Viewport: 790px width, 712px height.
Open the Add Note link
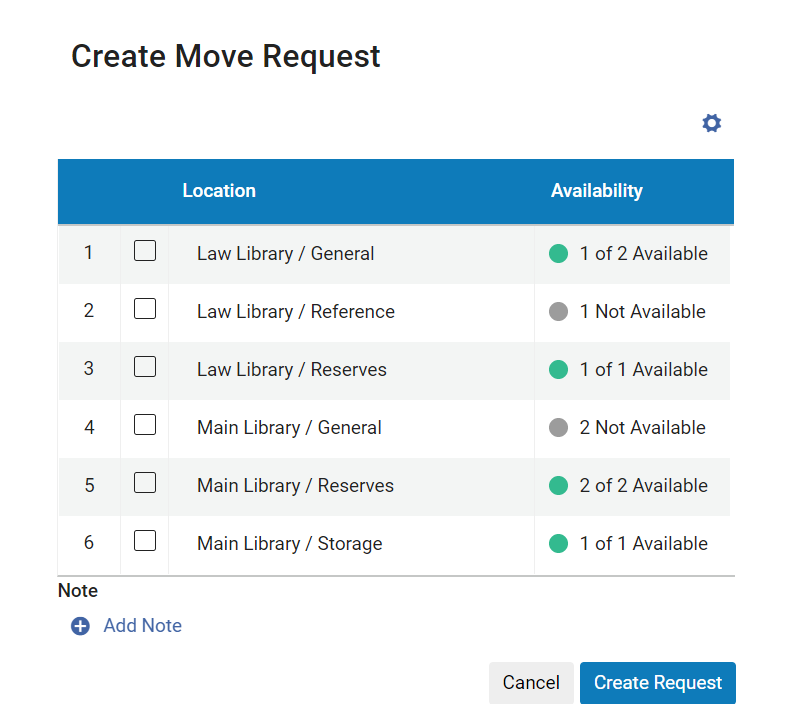point(142,626)
